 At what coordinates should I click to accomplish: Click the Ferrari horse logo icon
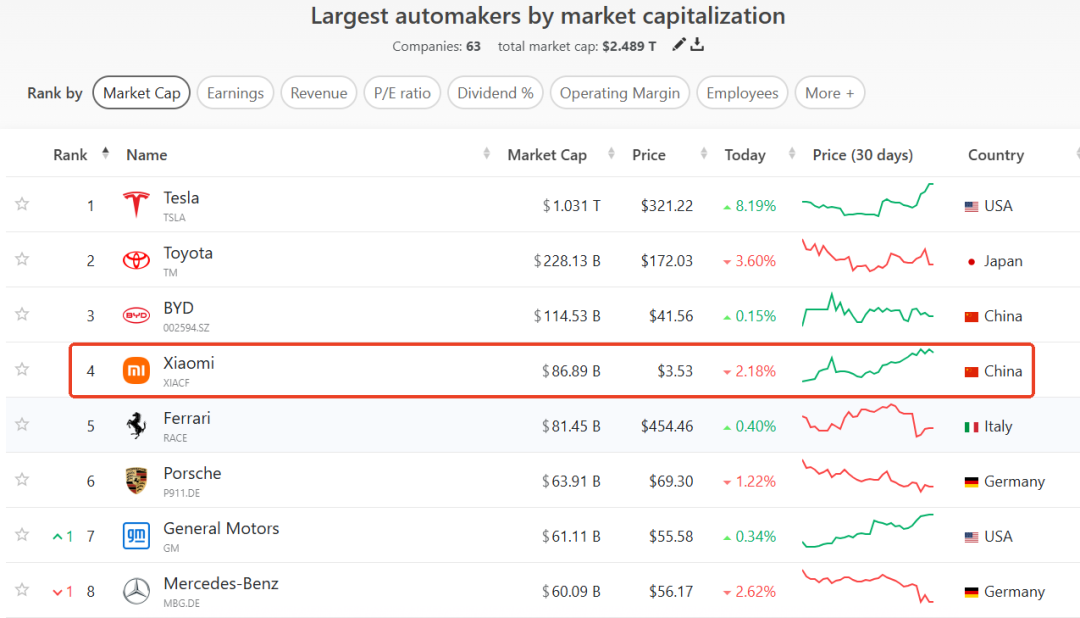[136, 425]
